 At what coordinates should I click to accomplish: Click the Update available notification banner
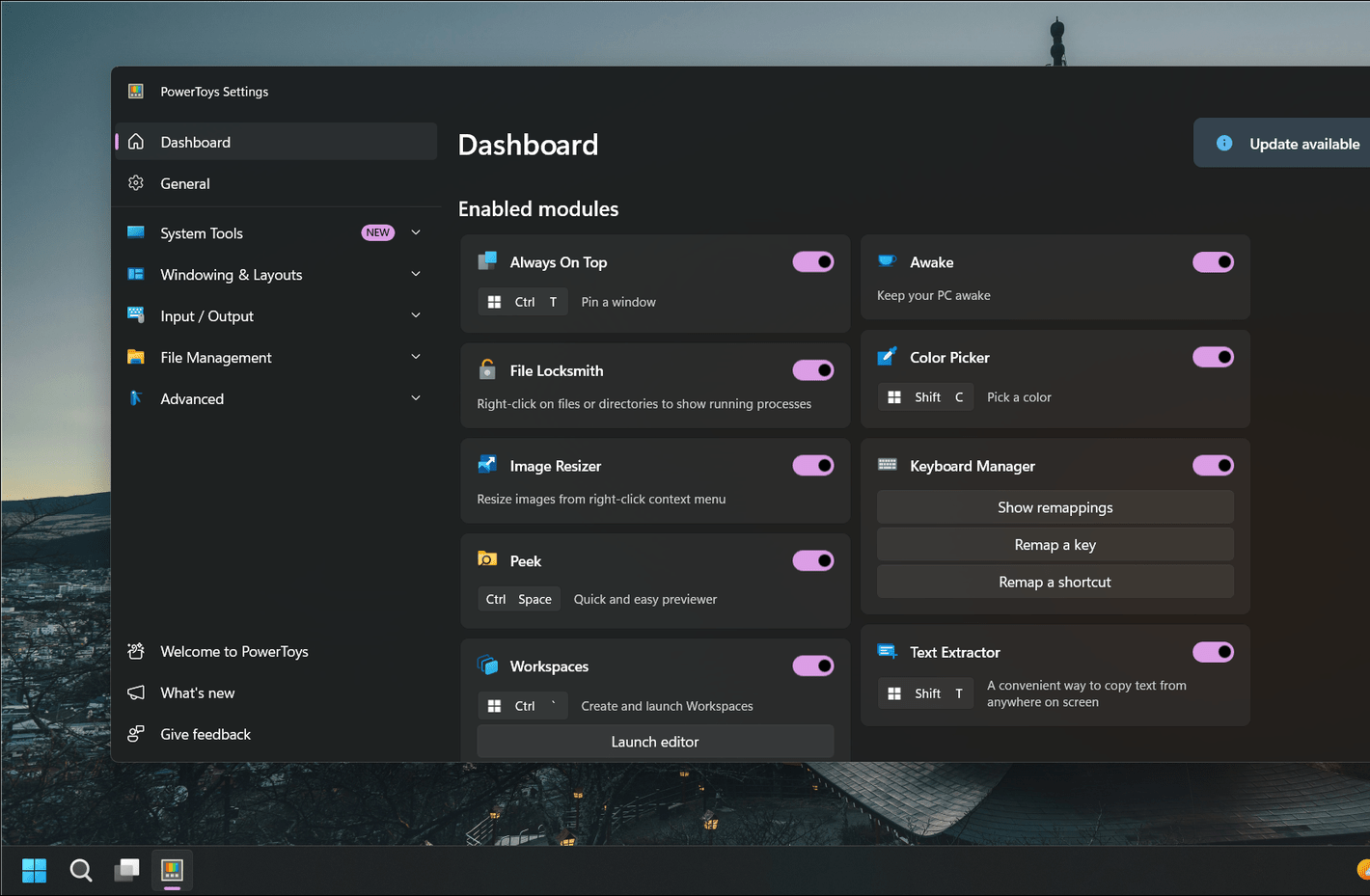(x=1295, y=143)
